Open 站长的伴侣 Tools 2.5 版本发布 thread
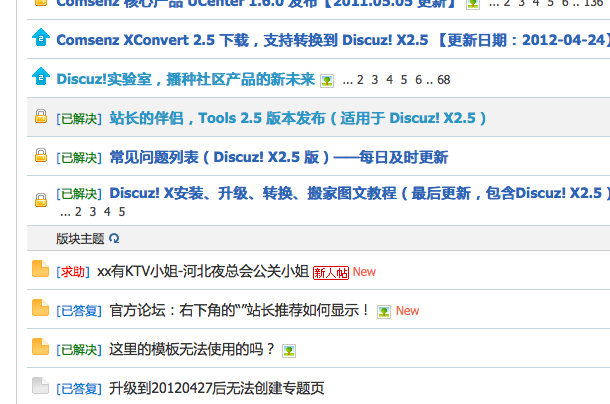 click(298, 118)
